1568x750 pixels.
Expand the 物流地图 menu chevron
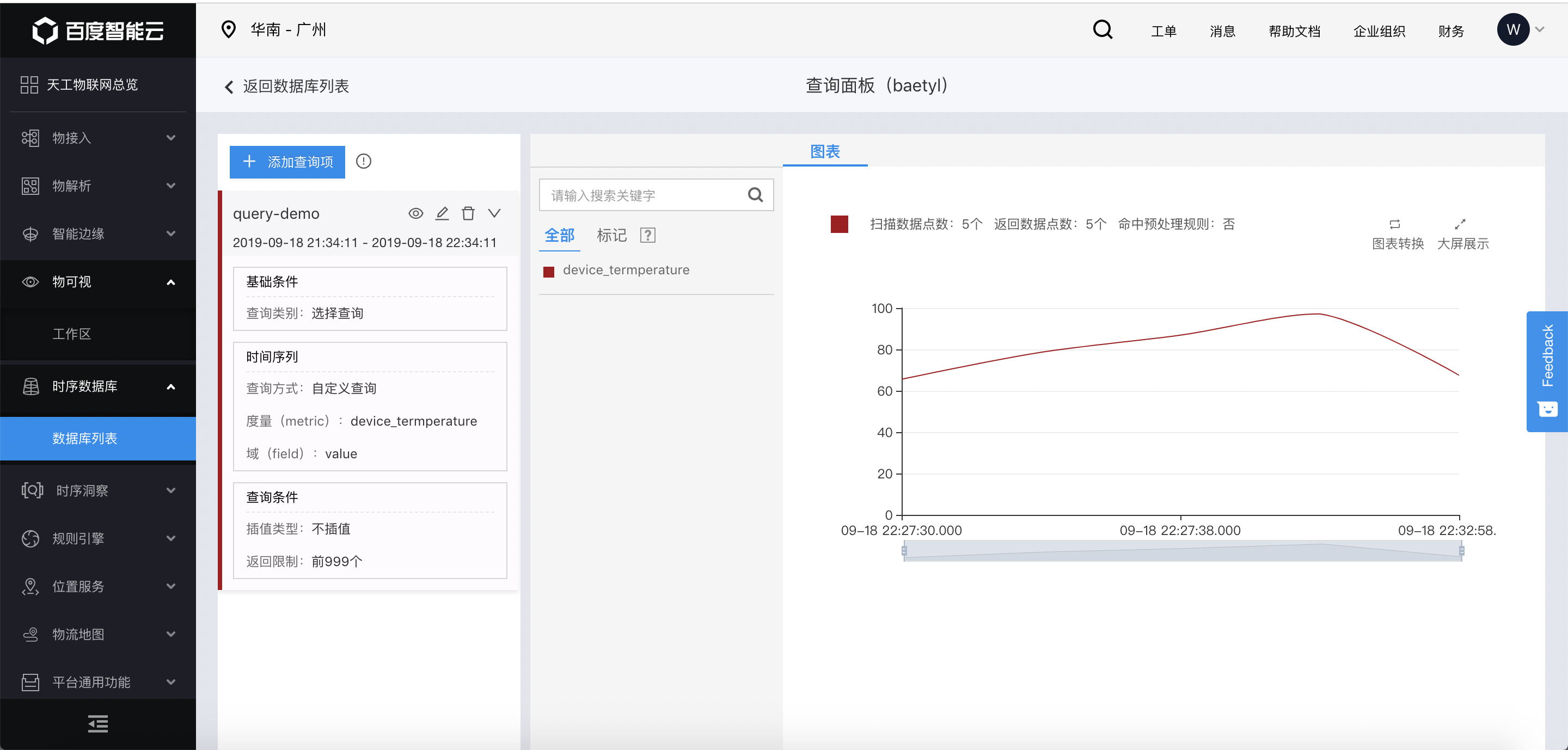(171, 634)
